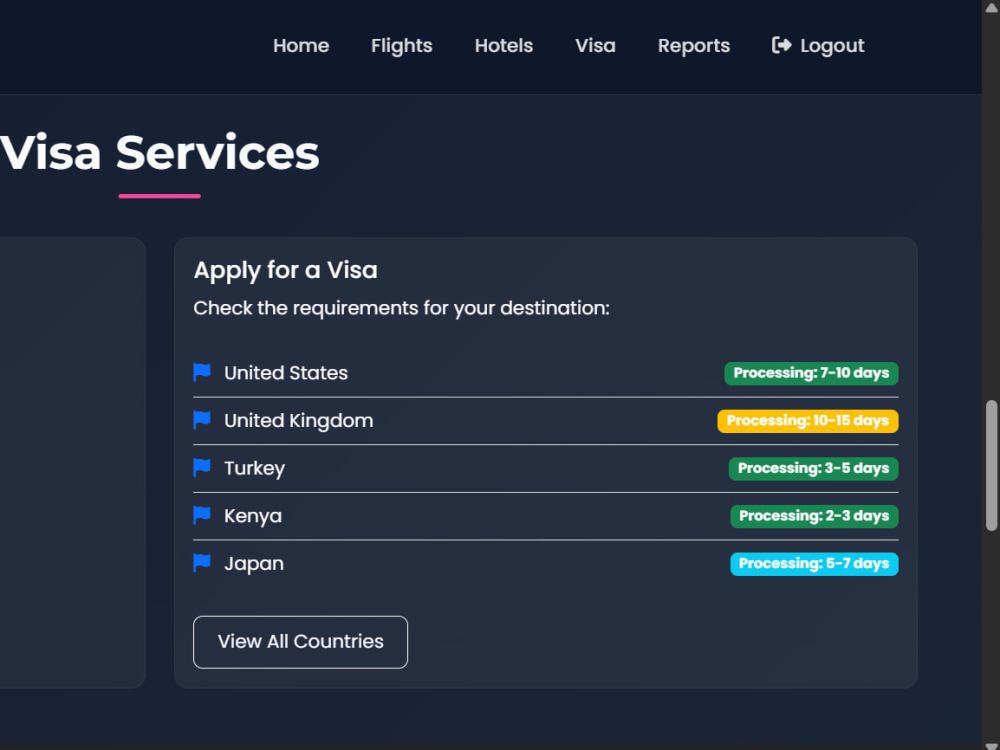Open the Hotels section
The height and width of the screenshot is (750, 1000).
coord(503,46)
